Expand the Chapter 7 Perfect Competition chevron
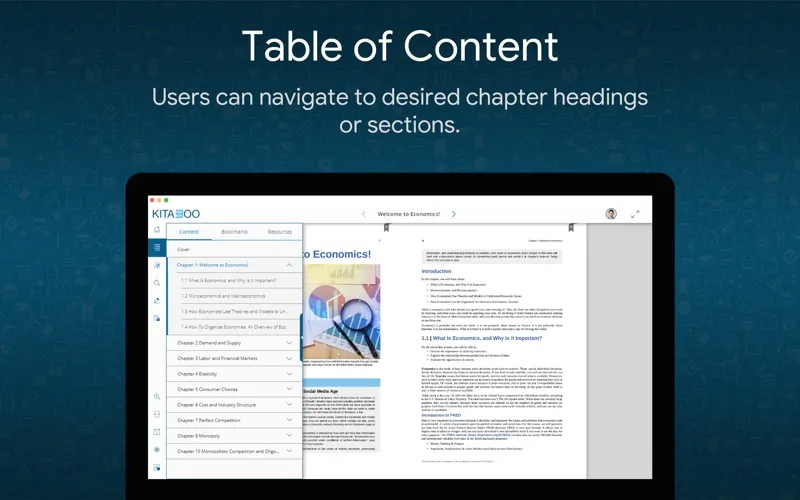Viewport: 800px width, 500px height. [289, 420]
